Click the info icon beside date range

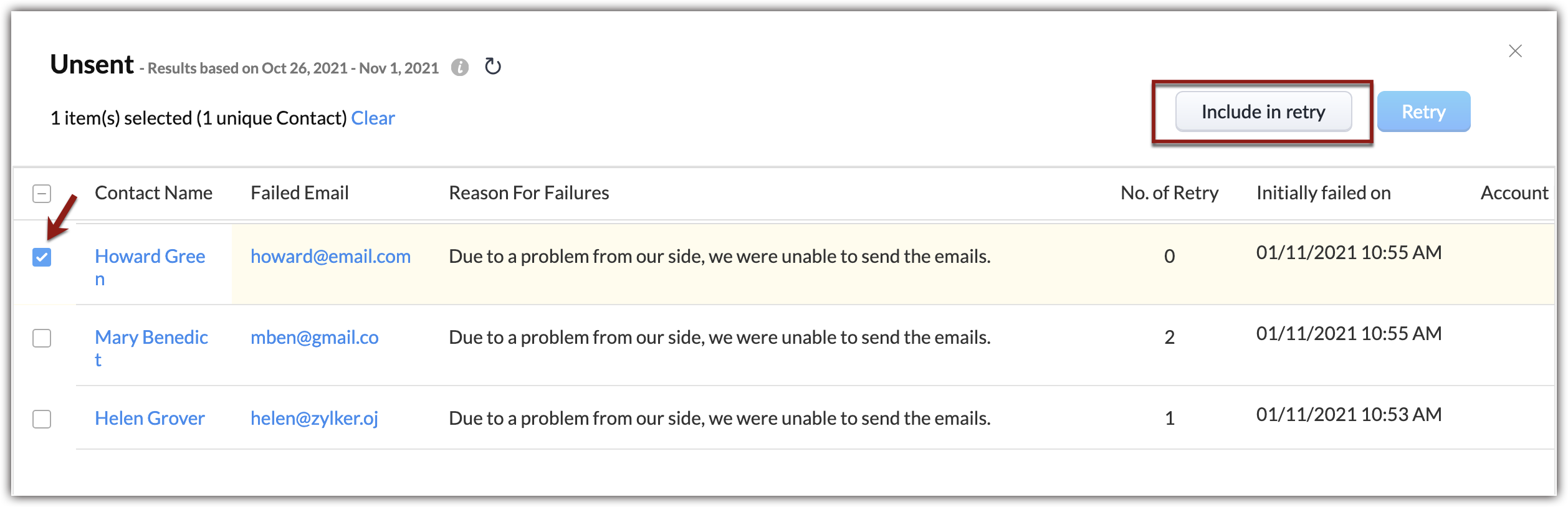tap(460, 67)
